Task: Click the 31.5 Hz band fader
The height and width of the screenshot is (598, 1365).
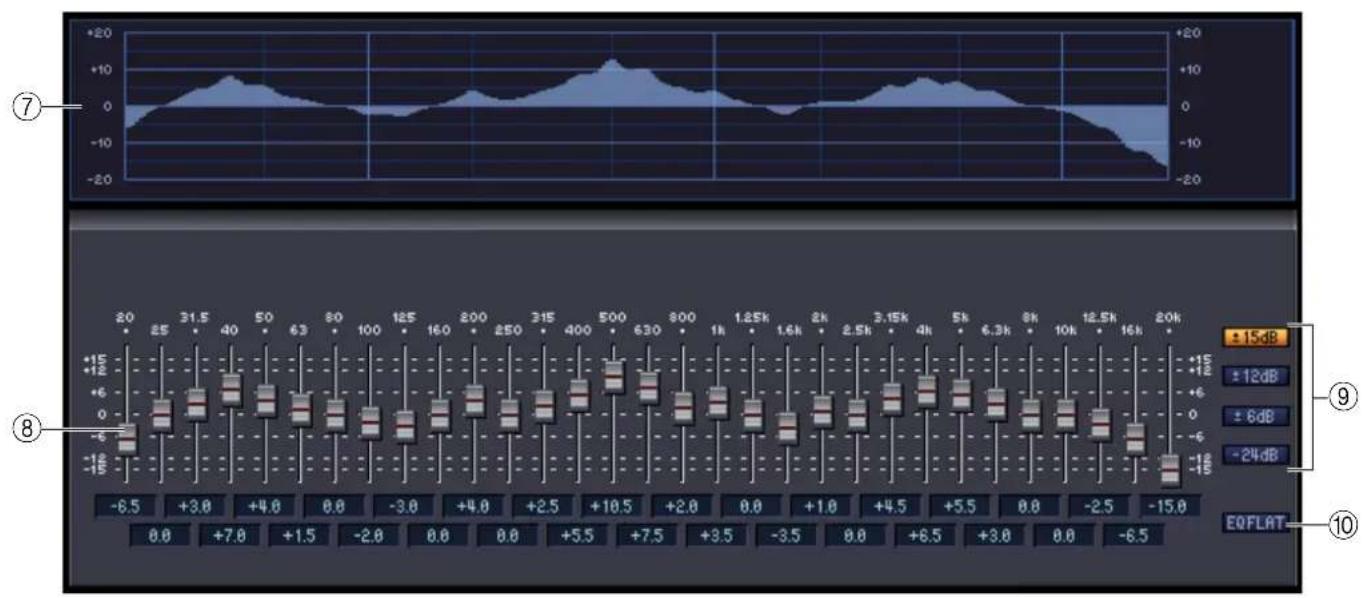Action: [x=197, y=403]
